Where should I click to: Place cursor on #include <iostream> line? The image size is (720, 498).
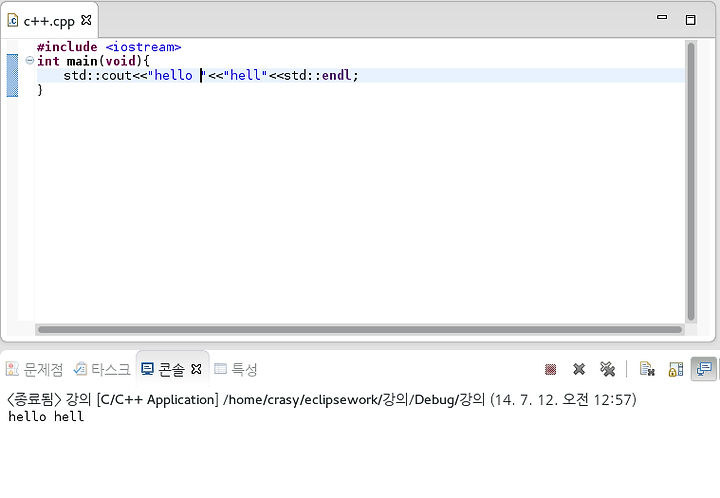(x=109, y=47)
